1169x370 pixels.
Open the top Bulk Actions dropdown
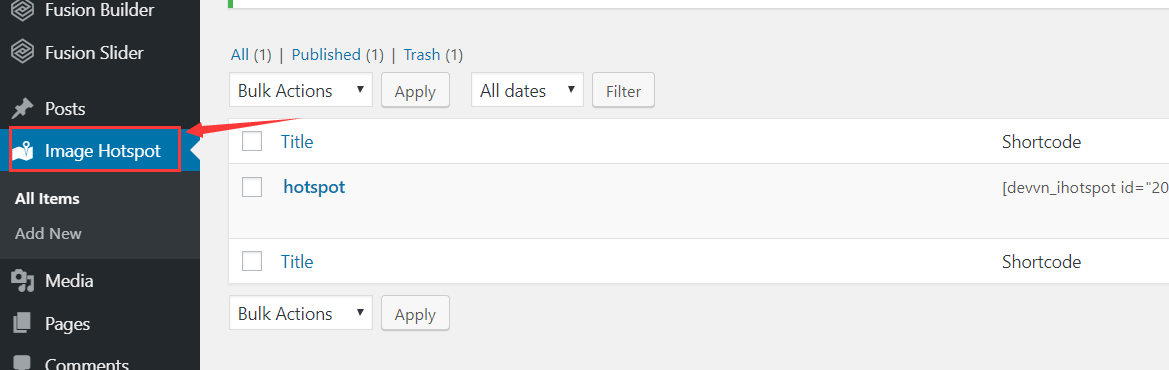301,90
